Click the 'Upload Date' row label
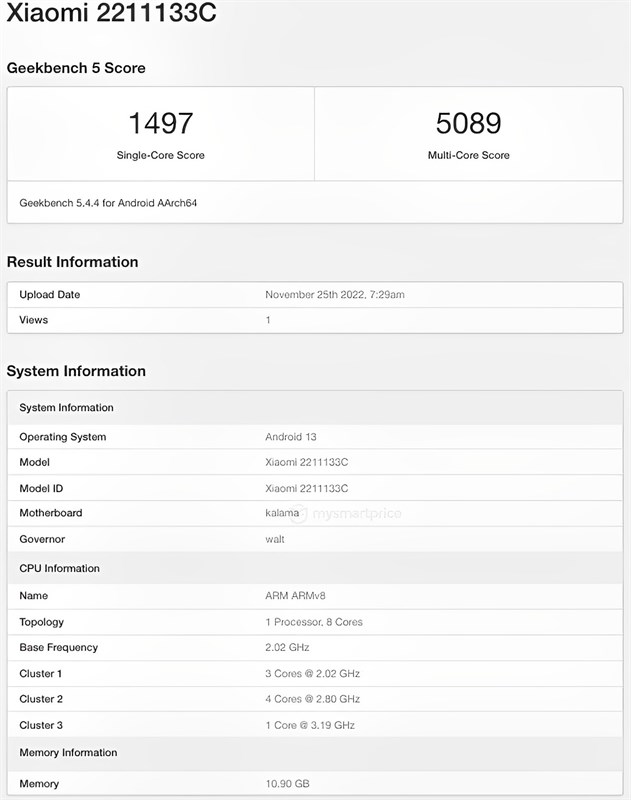This screenshot has width=631, height=800. click(49, 294)
